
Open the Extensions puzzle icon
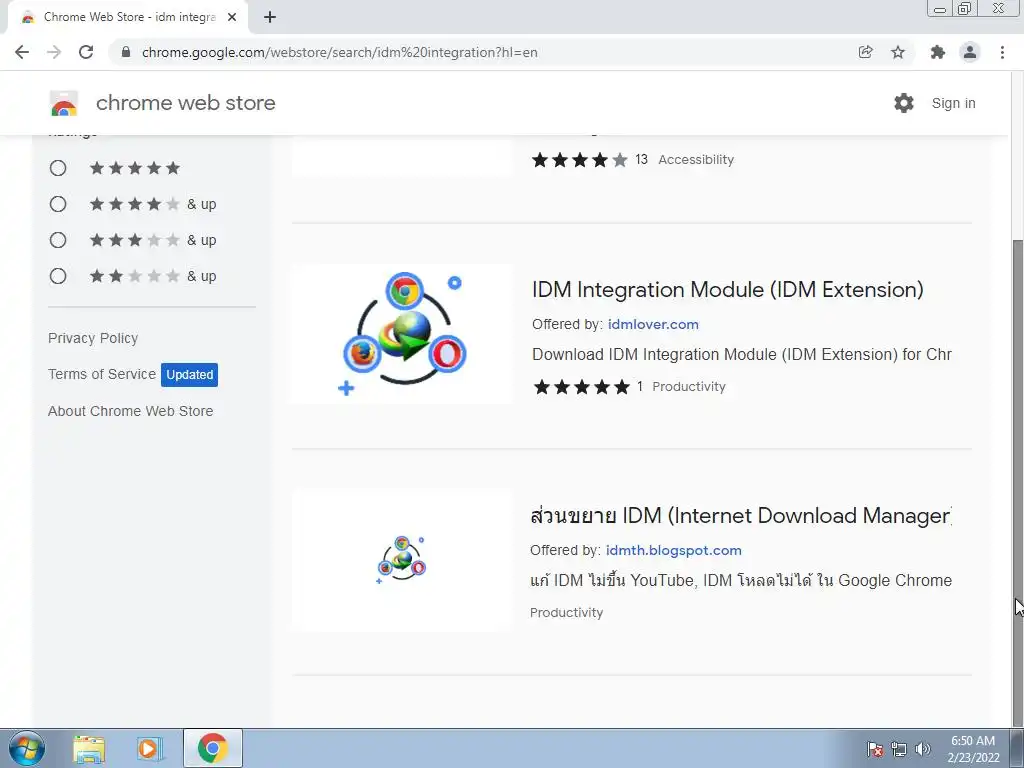938,52
